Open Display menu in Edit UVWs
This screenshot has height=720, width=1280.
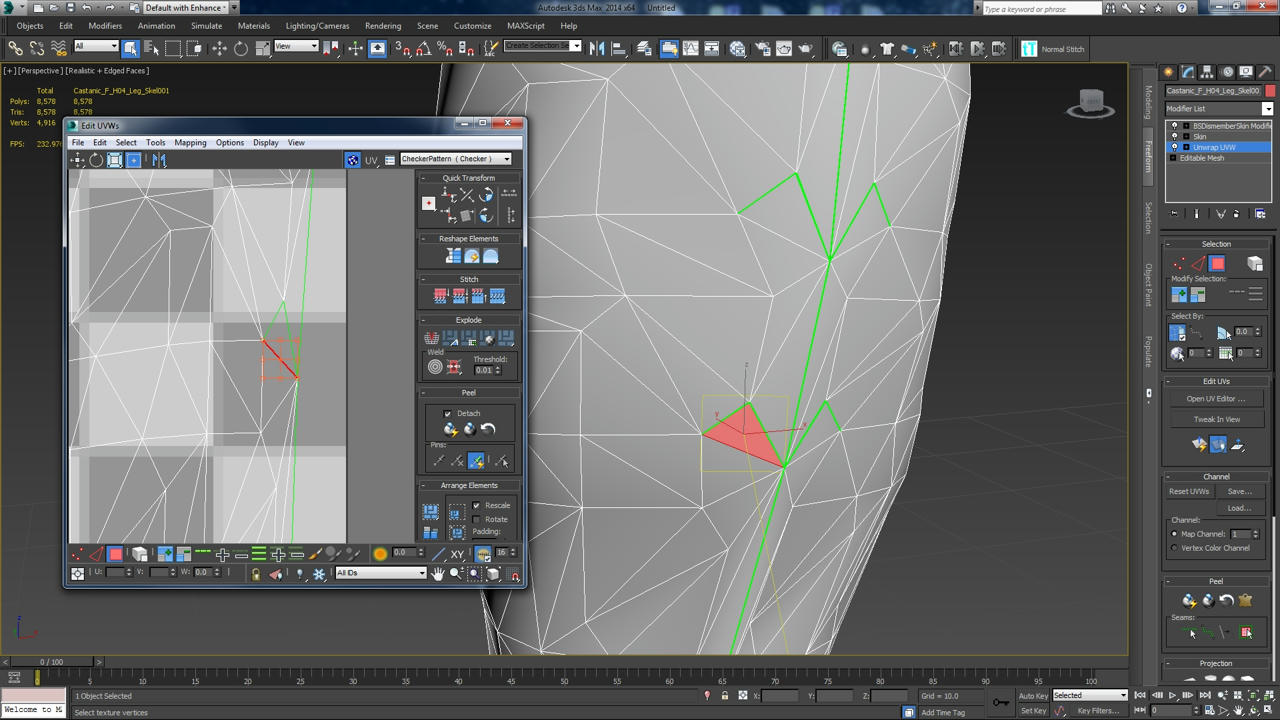265,142
